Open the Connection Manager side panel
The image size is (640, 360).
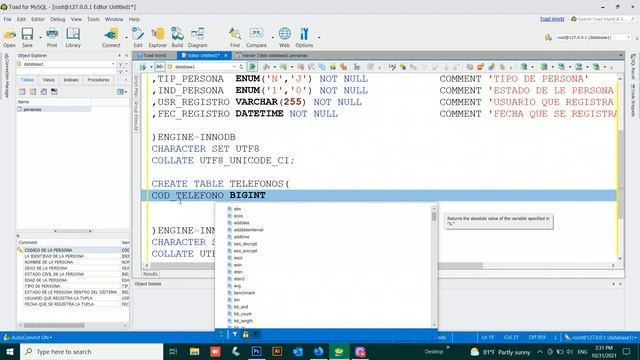pyautogui.click(x=7, y=76)
